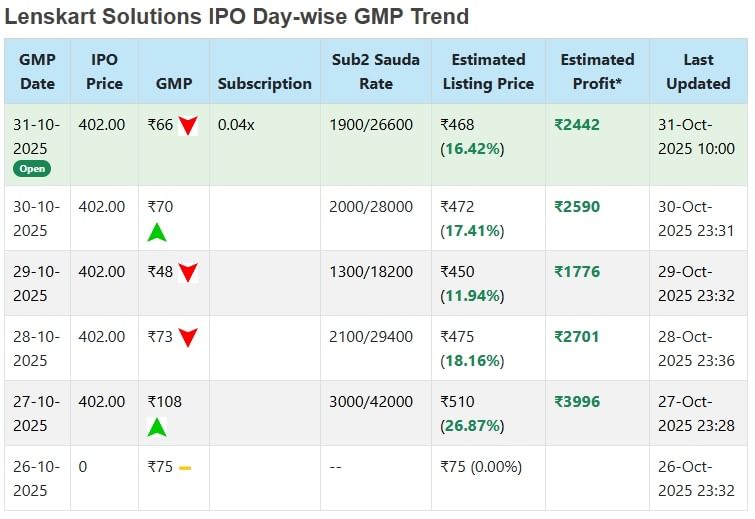Click the red down arrow beside ₹48 GMP
Viewport: 755px width, 519px height.
tap(188, 272)
